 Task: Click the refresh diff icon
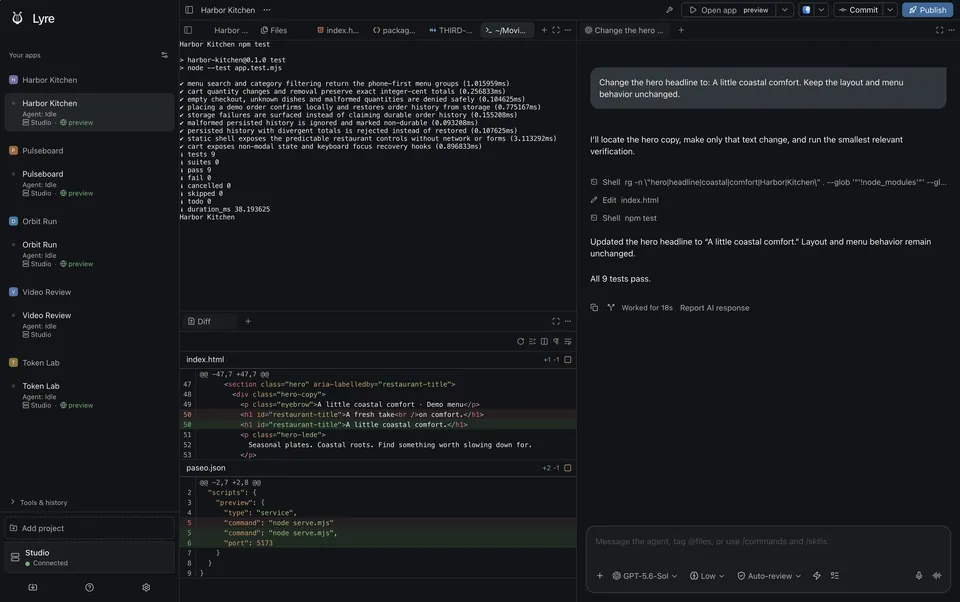520,342
